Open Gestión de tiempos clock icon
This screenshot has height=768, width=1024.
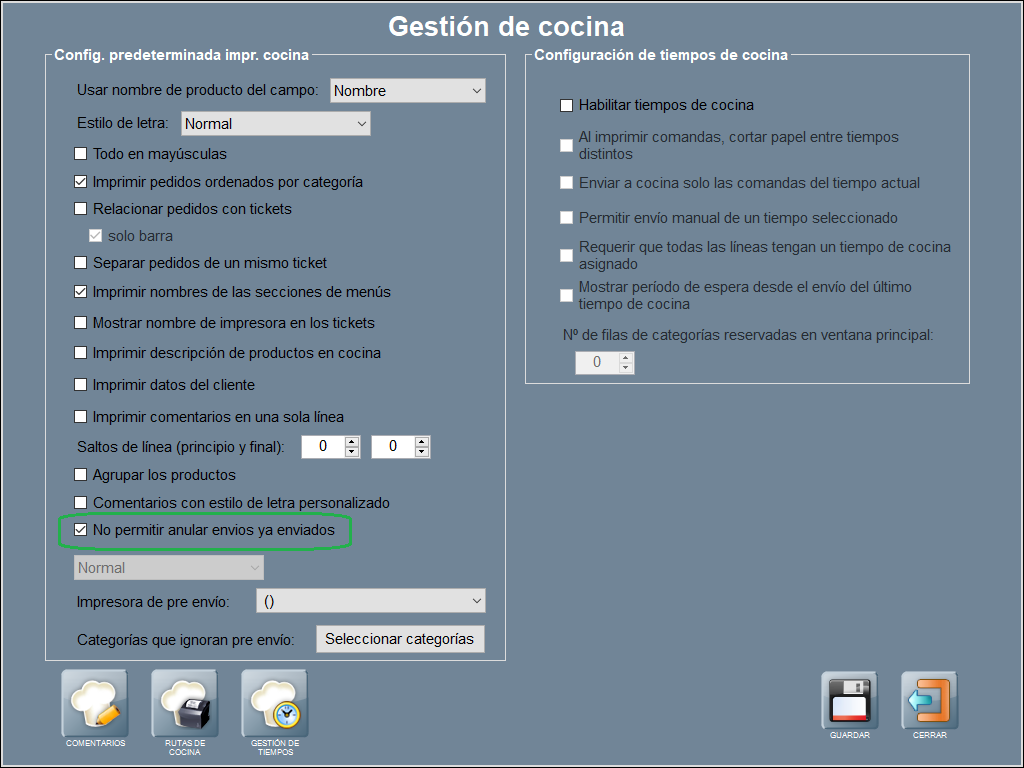point(275,703)
